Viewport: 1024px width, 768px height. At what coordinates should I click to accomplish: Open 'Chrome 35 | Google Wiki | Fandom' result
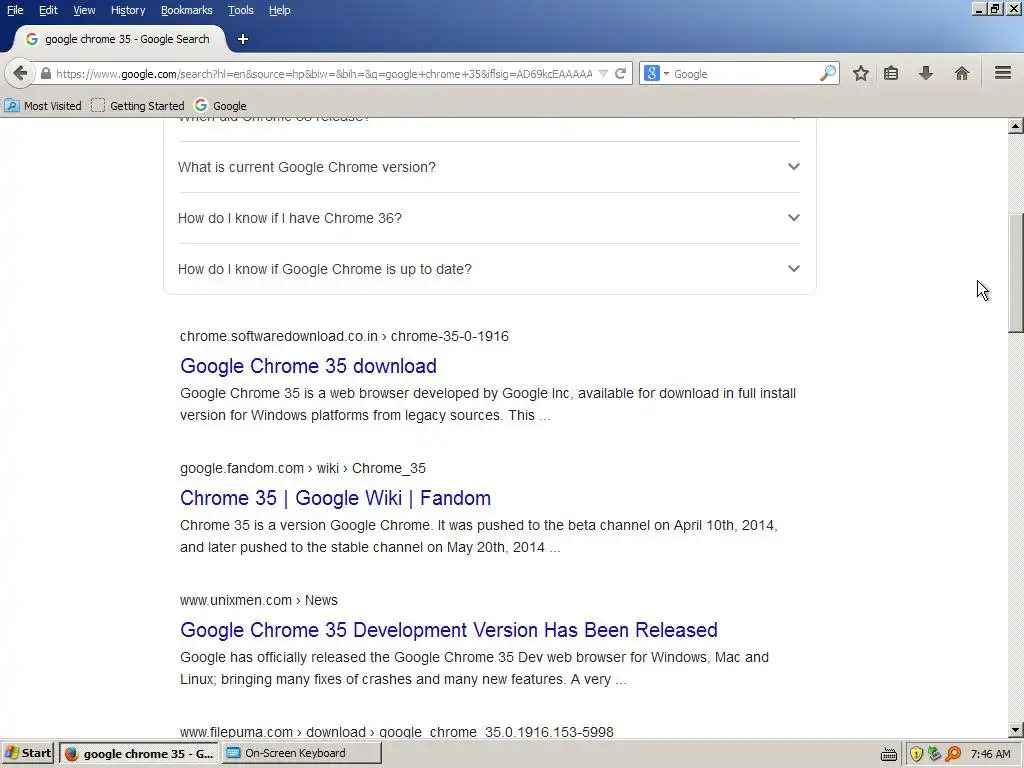(336, 498)
